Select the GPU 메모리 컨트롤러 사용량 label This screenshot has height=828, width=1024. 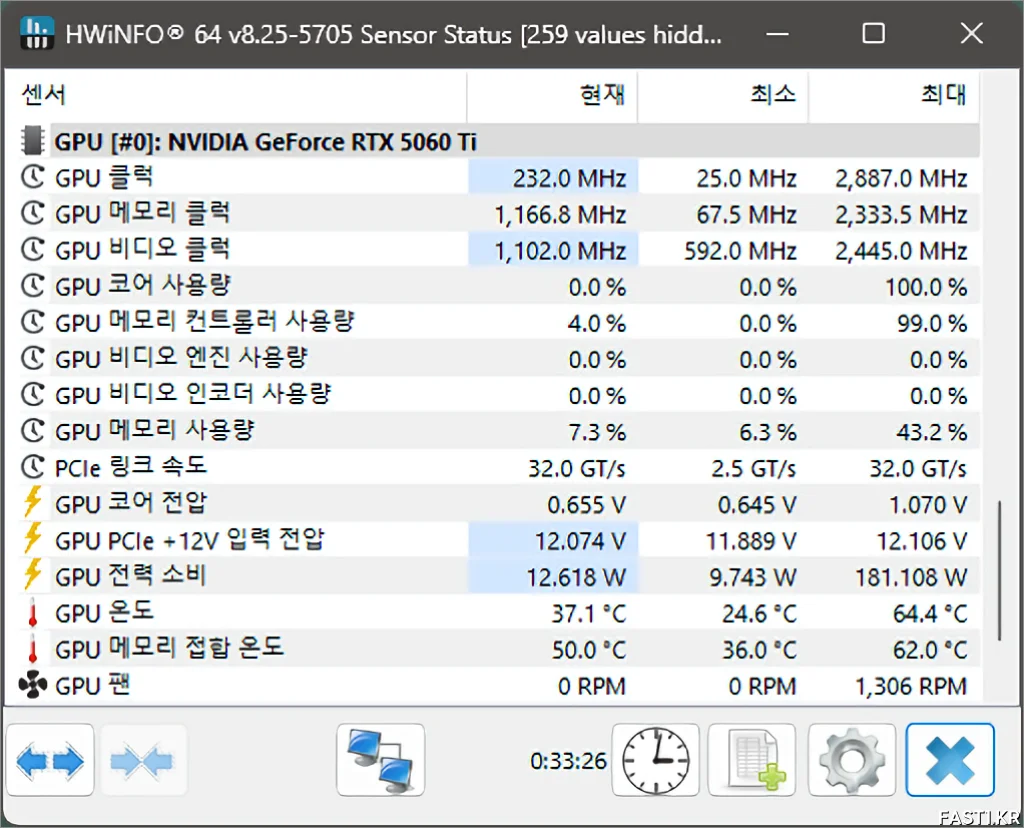(204, 323)
